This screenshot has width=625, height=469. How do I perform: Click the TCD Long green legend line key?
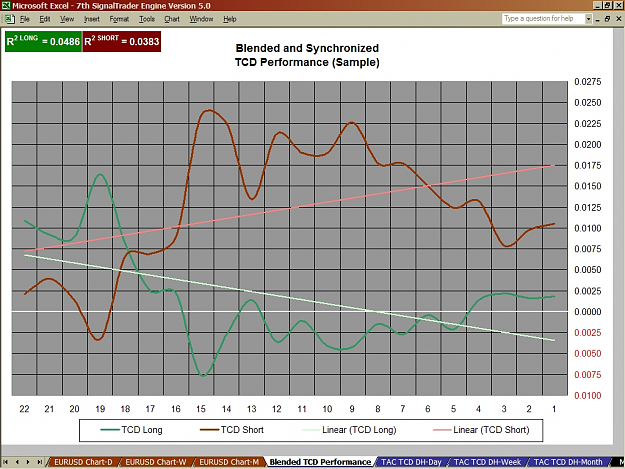(110, 430)
